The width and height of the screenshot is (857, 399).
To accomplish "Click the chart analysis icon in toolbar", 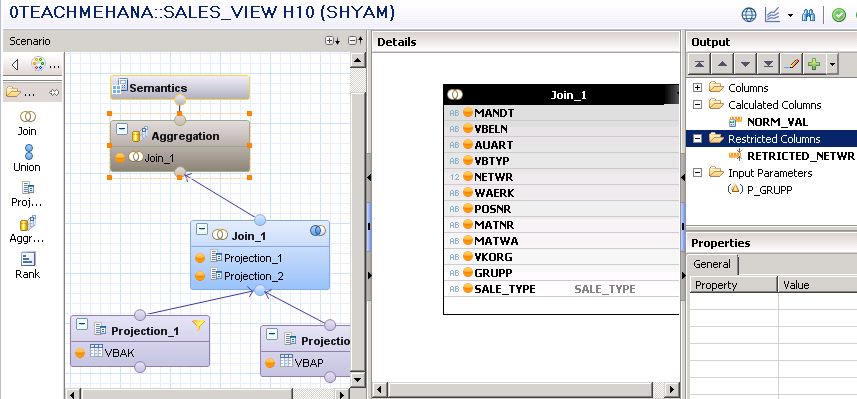I will (x=772, y=15).
